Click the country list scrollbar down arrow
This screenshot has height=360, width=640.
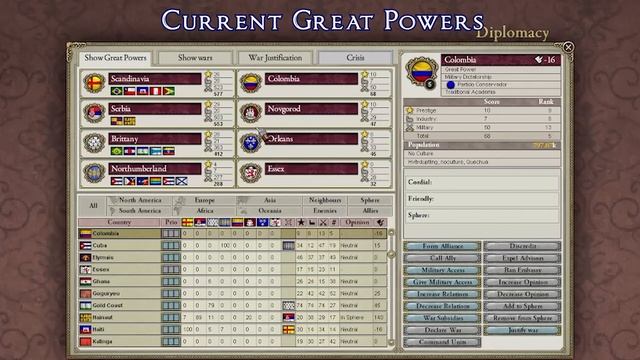click(391, 342)
